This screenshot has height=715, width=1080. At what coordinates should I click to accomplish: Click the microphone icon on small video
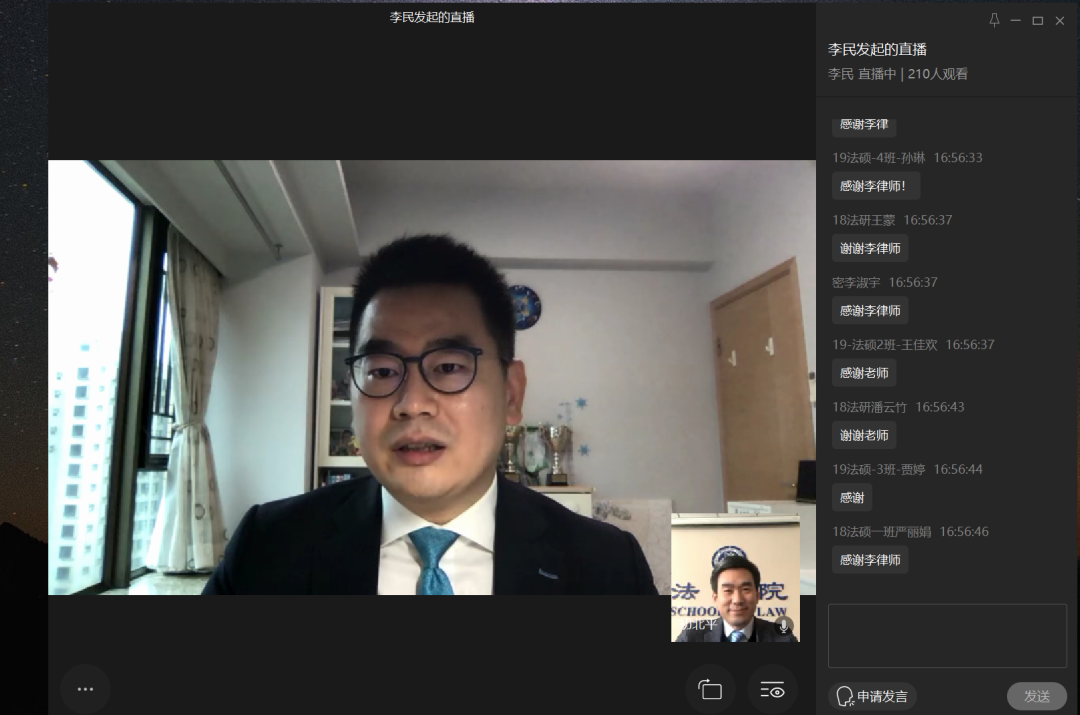coord(783,626)
